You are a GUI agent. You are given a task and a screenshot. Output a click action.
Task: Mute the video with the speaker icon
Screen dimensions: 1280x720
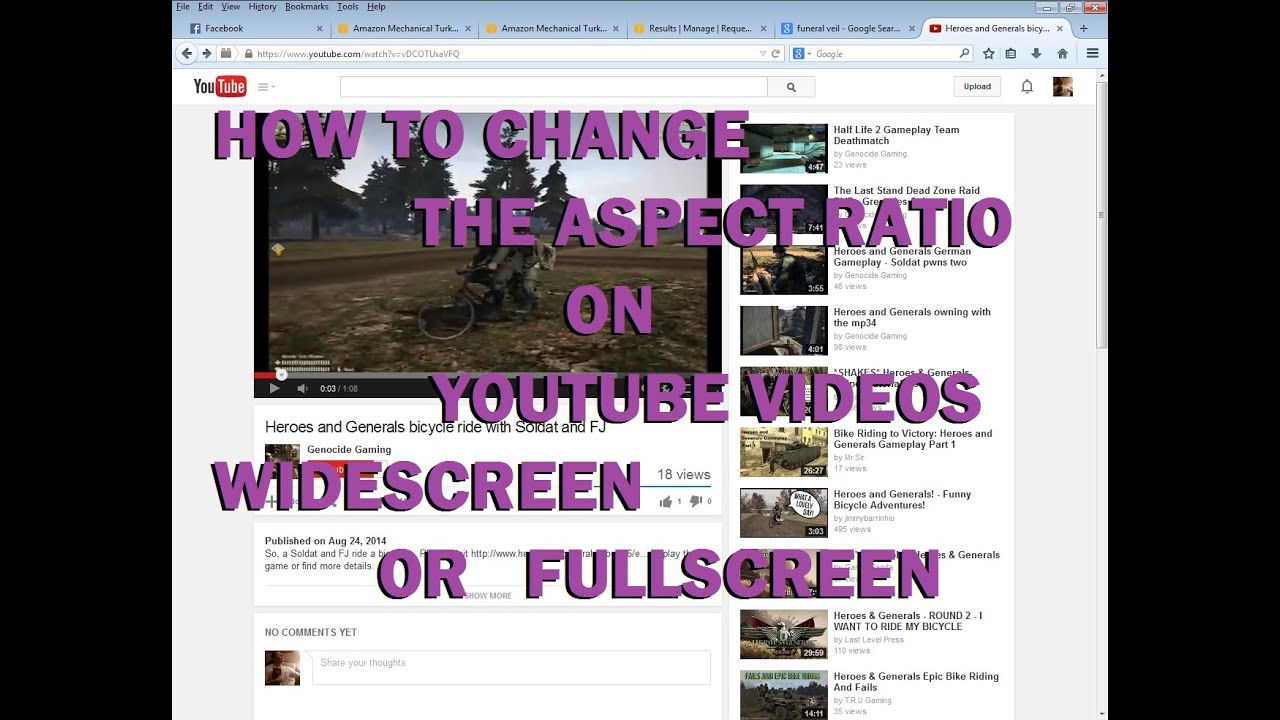[x=302, y=388]
